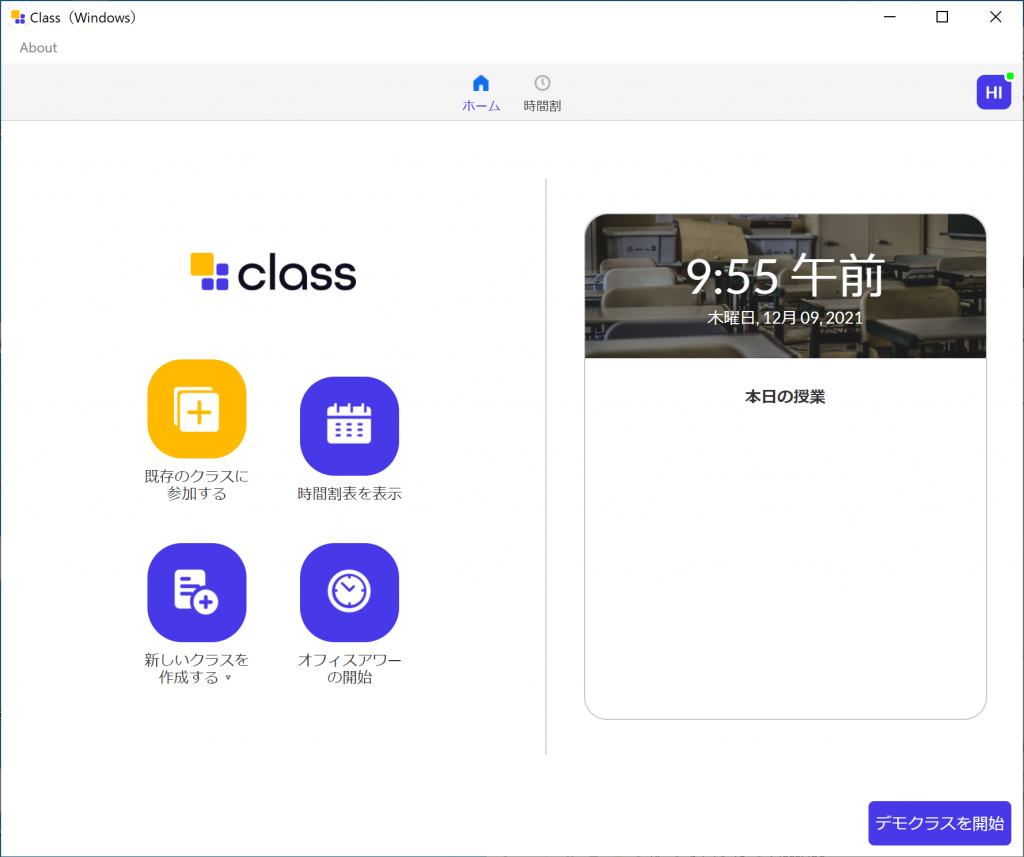This screenshot has width=1024, height=857.
Task: Open the calendar timetable icon
Action: 349,426
